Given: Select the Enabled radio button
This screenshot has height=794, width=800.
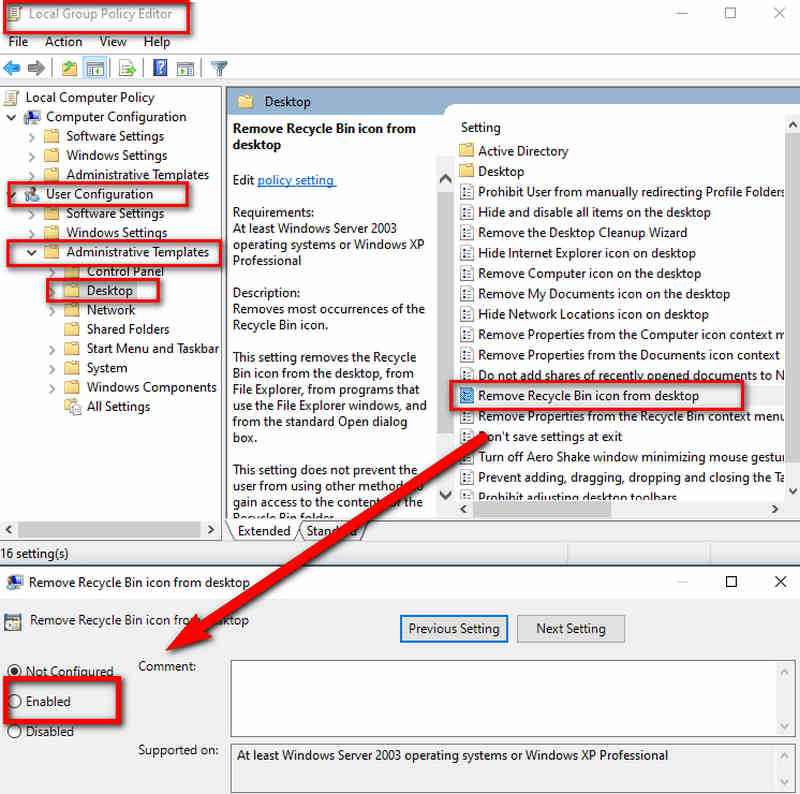Looking at the screenshot, I should 15,702.
